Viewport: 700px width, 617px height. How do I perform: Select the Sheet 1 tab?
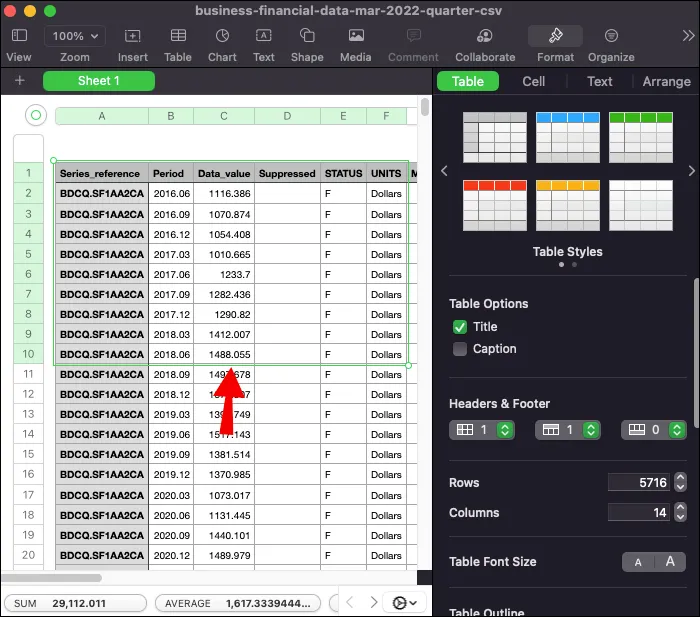(x=99, y=81)
